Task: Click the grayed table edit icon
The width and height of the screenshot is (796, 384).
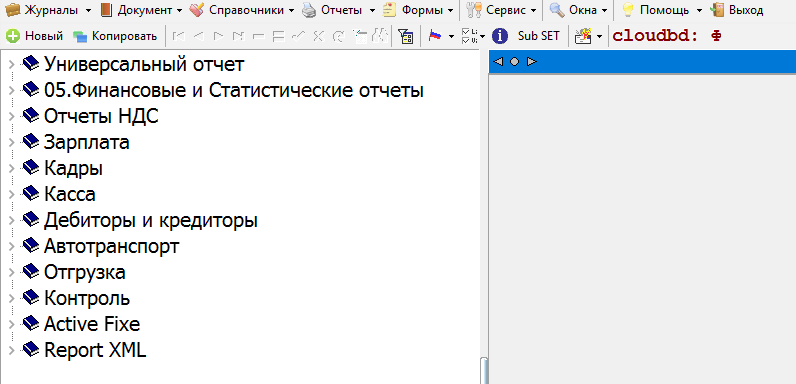Action: (x=360, y=36)
